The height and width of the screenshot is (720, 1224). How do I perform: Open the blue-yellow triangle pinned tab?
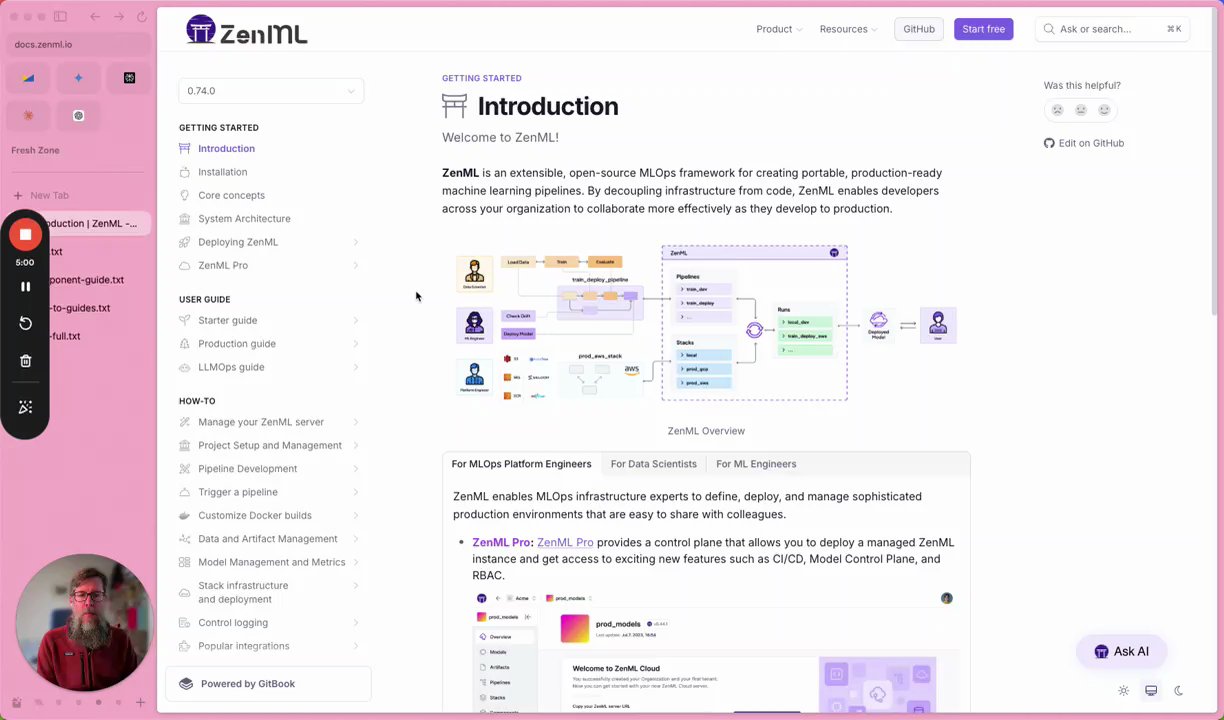28,78
